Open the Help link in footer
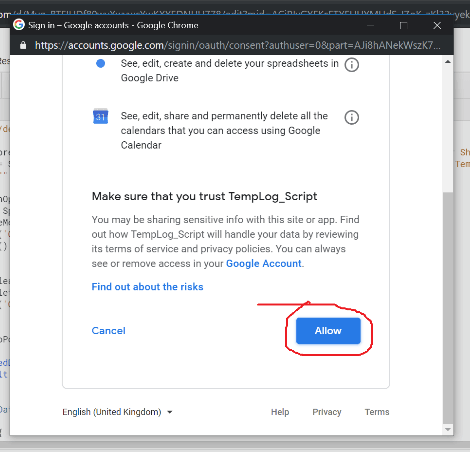 click(x=280, y=412)
